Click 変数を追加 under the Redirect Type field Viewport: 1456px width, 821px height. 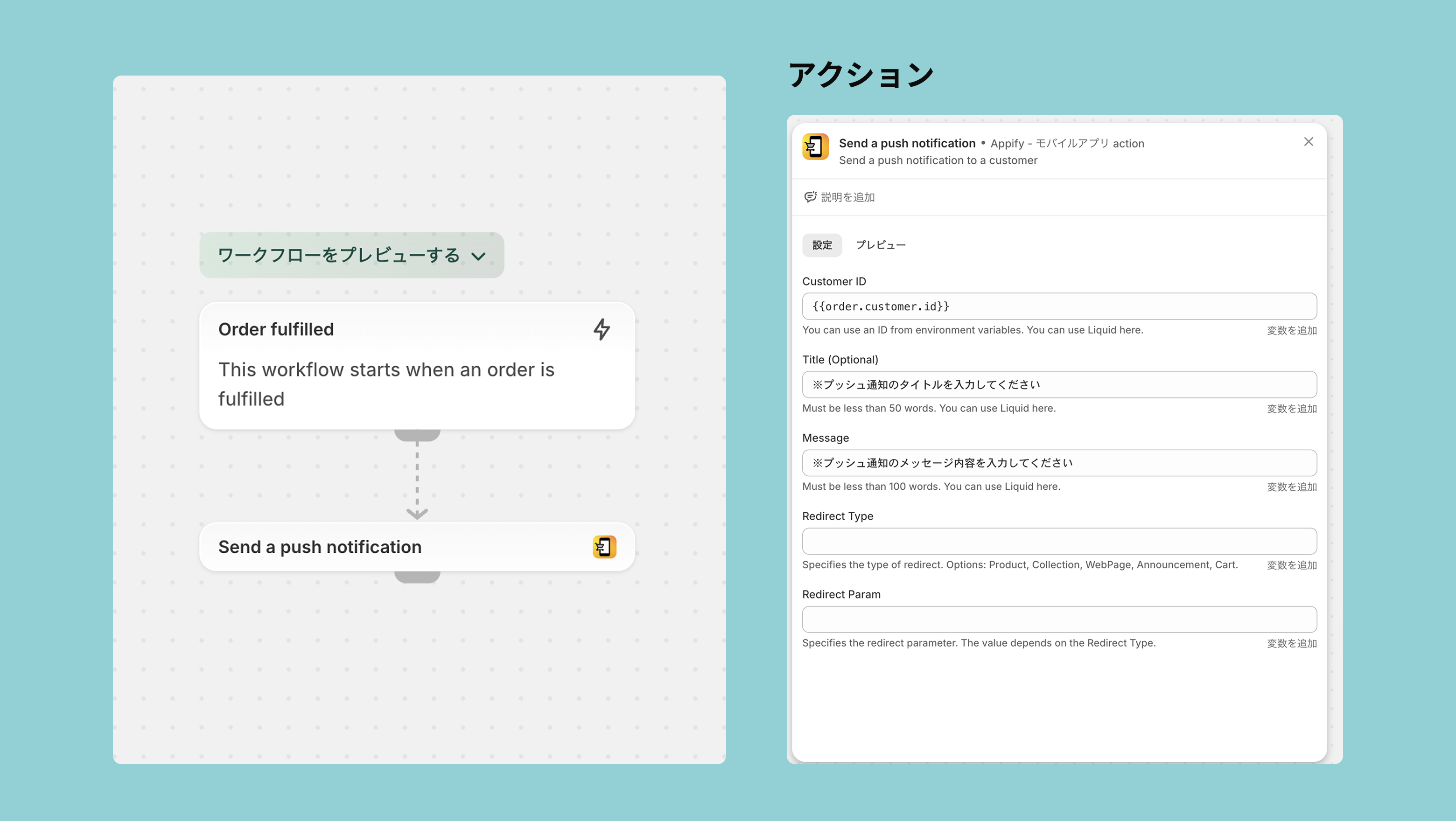(x=1291, y=565)
